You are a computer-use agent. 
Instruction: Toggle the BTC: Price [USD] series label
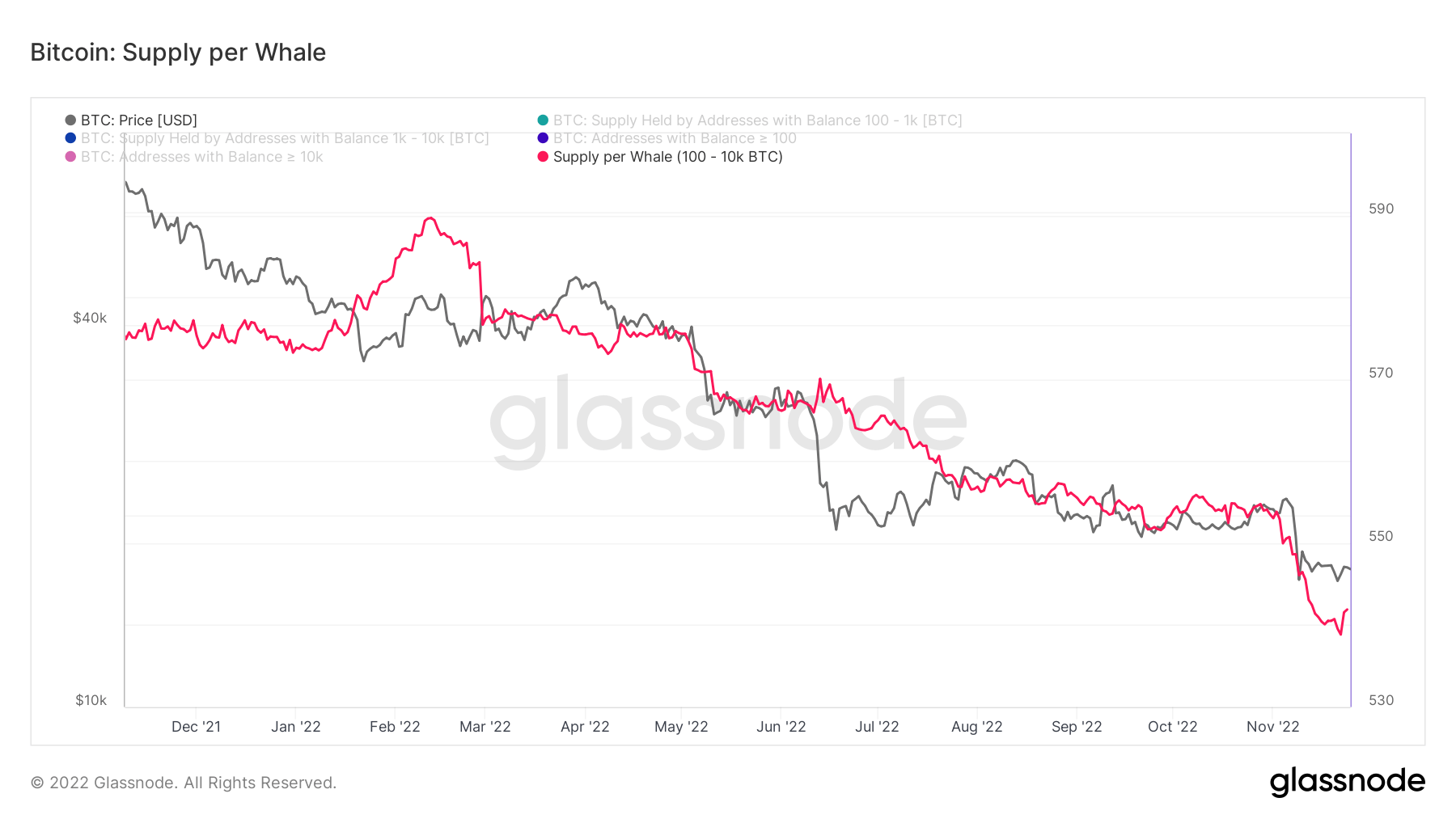click(x=139, y=120)
